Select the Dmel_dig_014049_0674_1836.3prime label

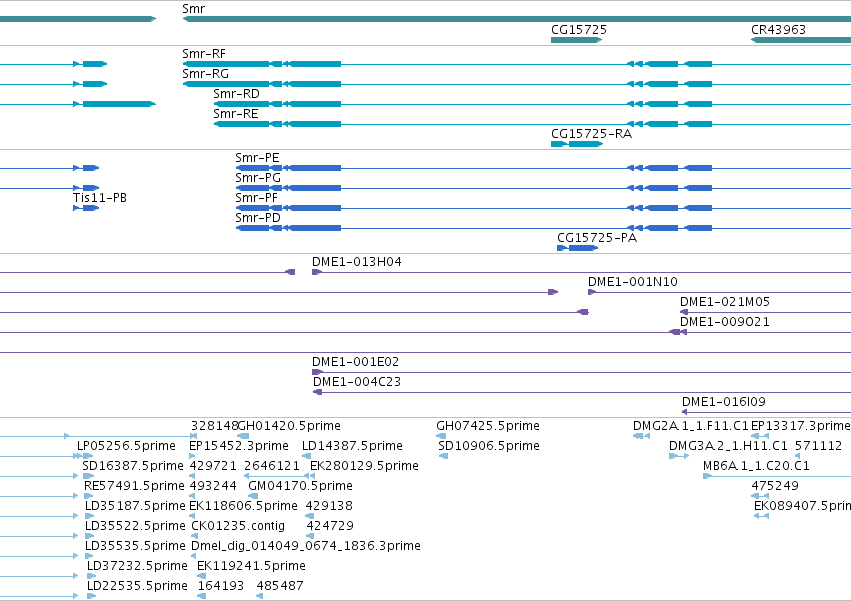click(x=306, y=547)
